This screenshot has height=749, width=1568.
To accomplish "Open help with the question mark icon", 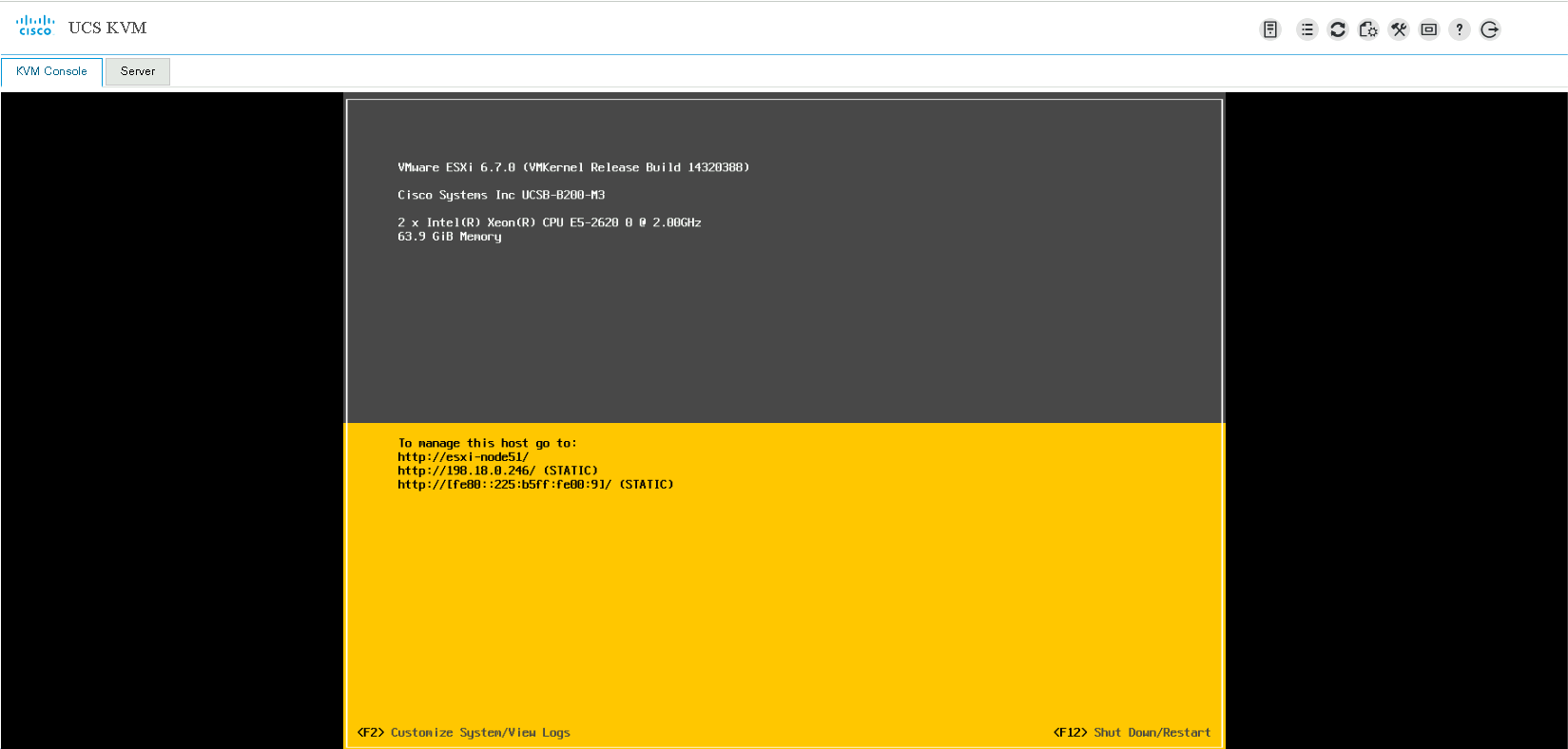I will [1460, 29].
